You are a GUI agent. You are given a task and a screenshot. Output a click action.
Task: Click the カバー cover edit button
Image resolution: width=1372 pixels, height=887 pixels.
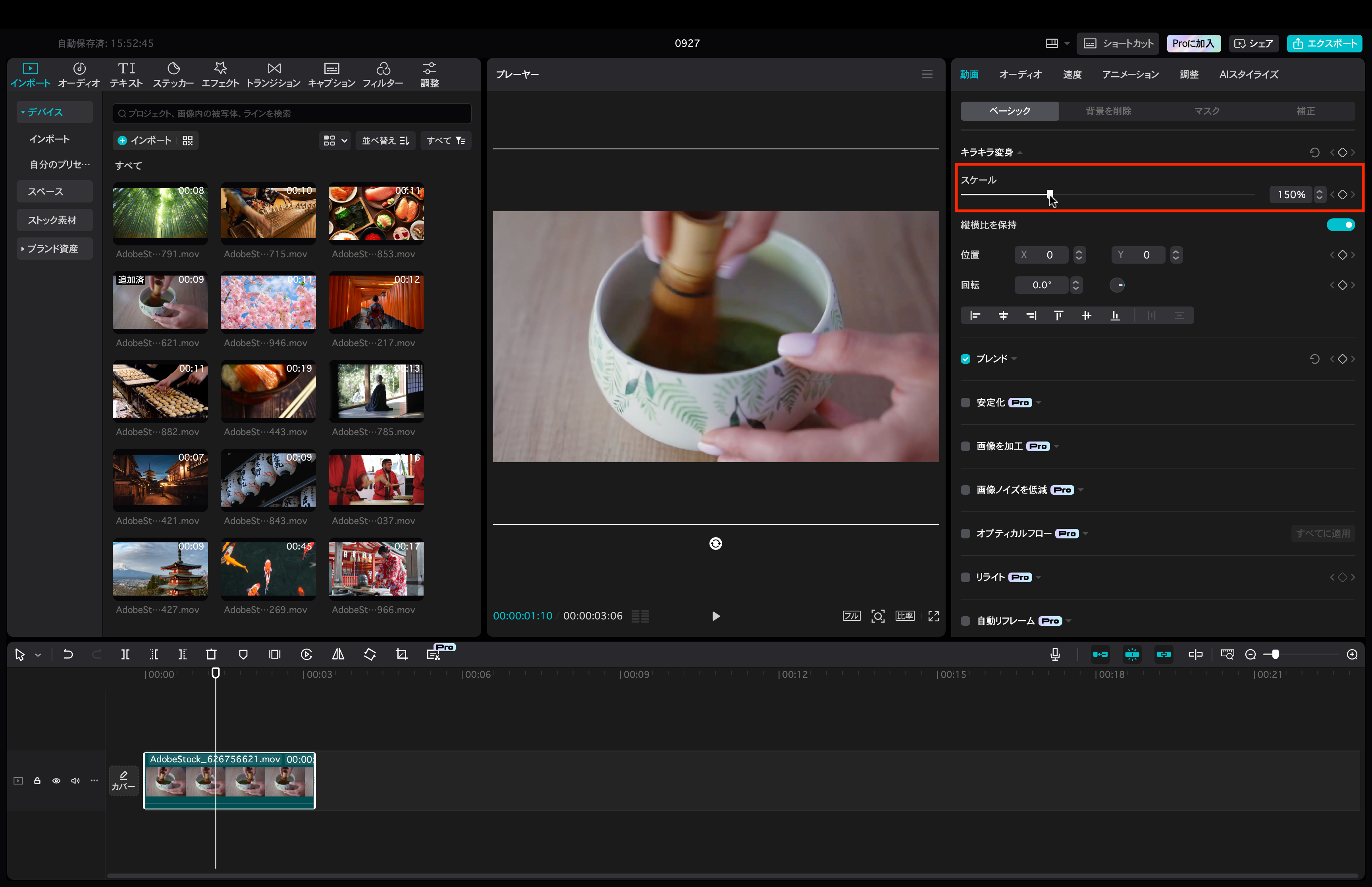coord(123,781)
